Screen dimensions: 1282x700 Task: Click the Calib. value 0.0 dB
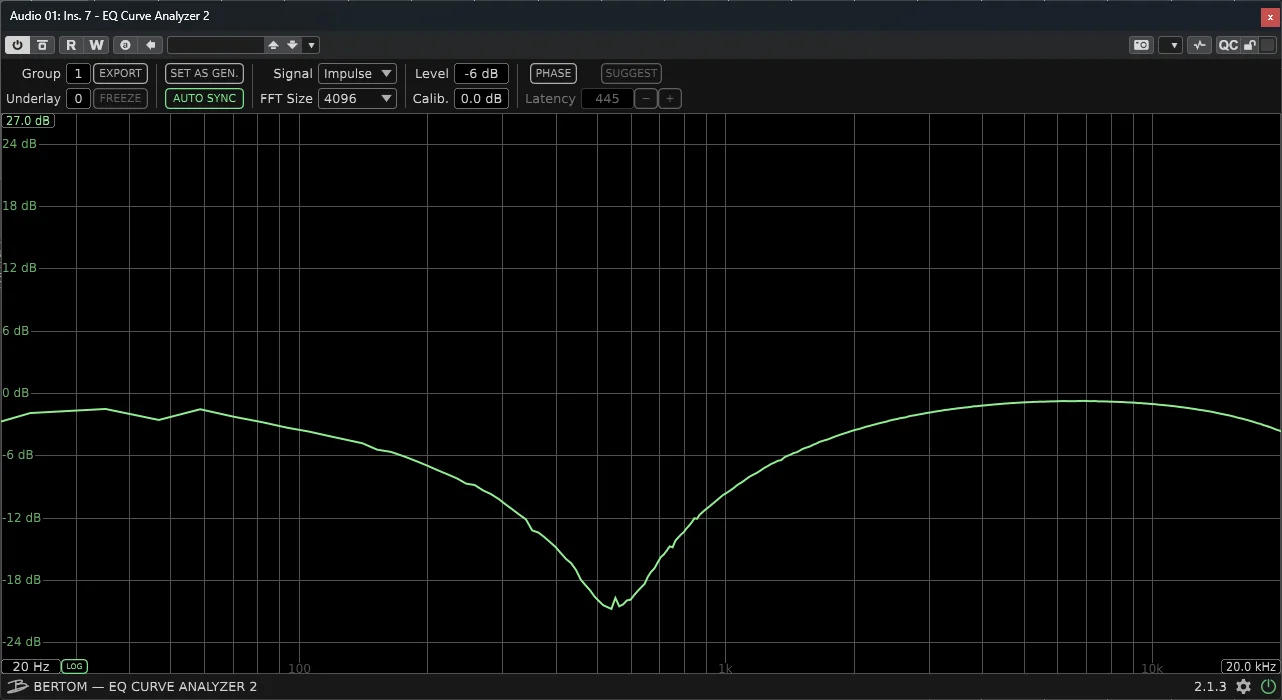point(482,98)
